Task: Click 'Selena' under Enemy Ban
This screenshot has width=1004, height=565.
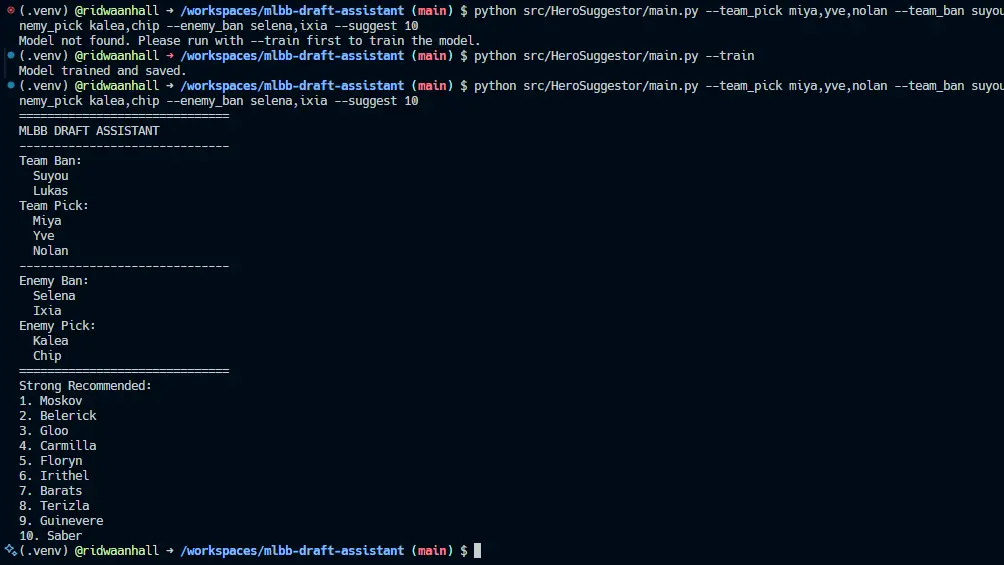Action: [x=54, y=295]
